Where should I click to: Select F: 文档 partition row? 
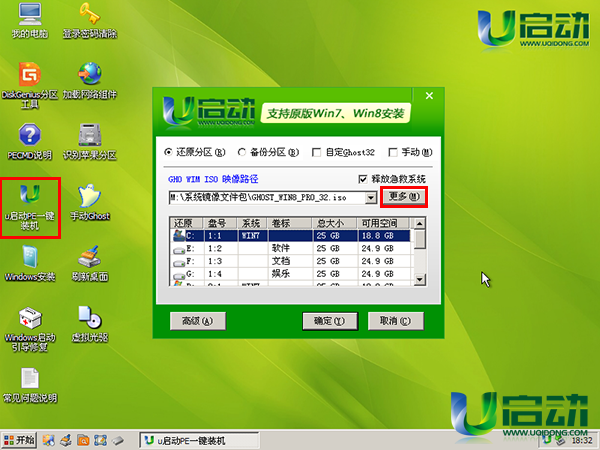pyautogui.click(x=292, y=261)
